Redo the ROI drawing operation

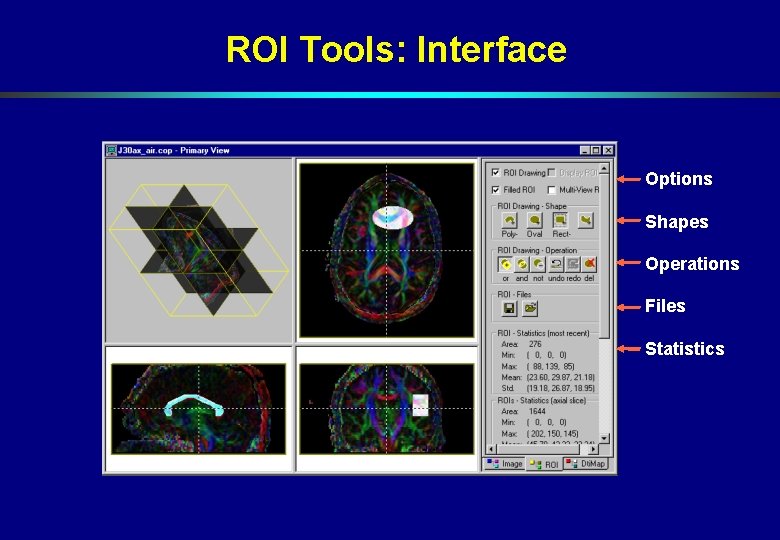point(573,264)
